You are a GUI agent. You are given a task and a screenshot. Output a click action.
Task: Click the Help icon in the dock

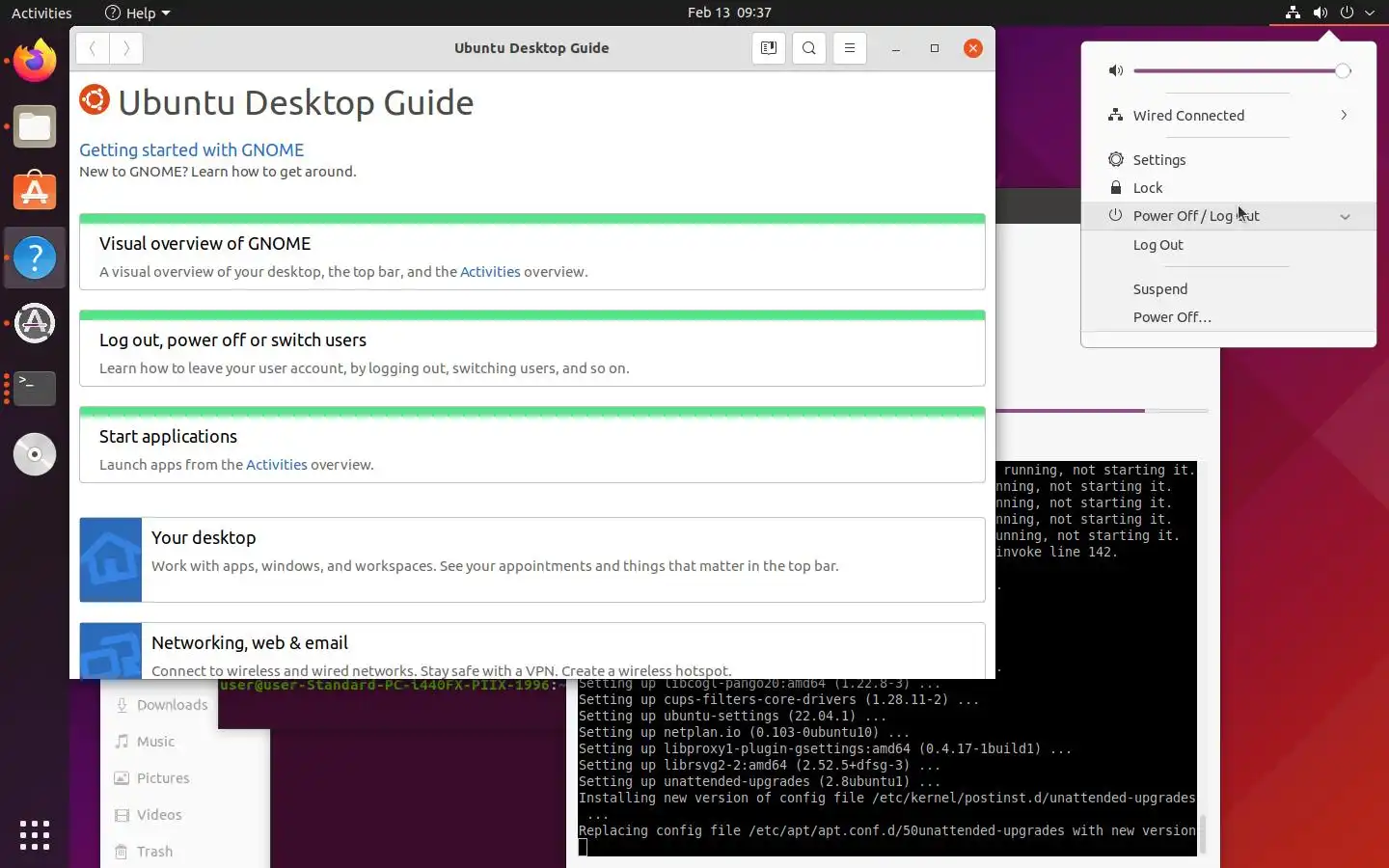click(35, 258)
